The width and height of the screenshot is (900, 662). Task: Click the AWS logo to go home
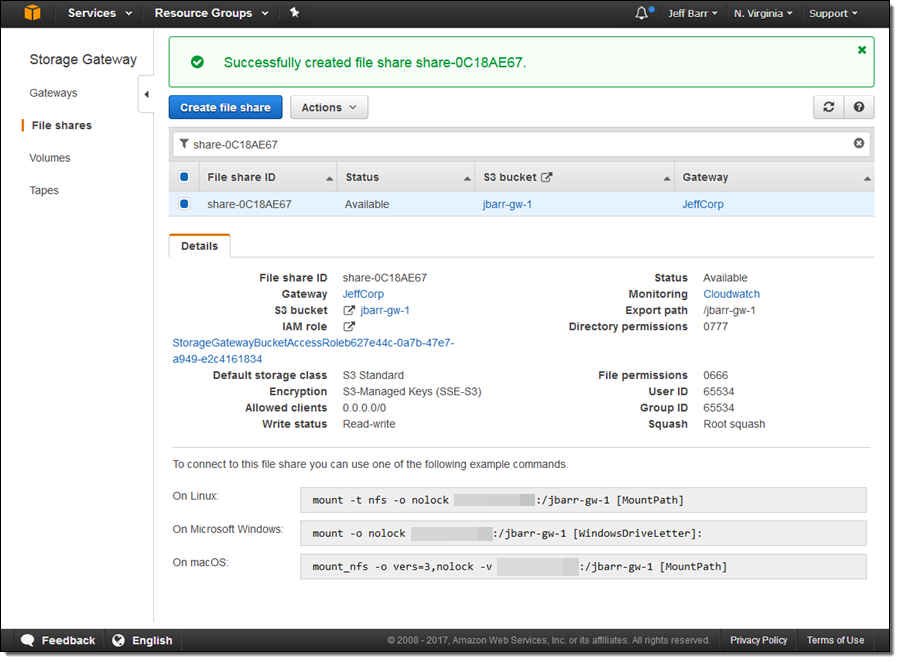tap(32, 13)
